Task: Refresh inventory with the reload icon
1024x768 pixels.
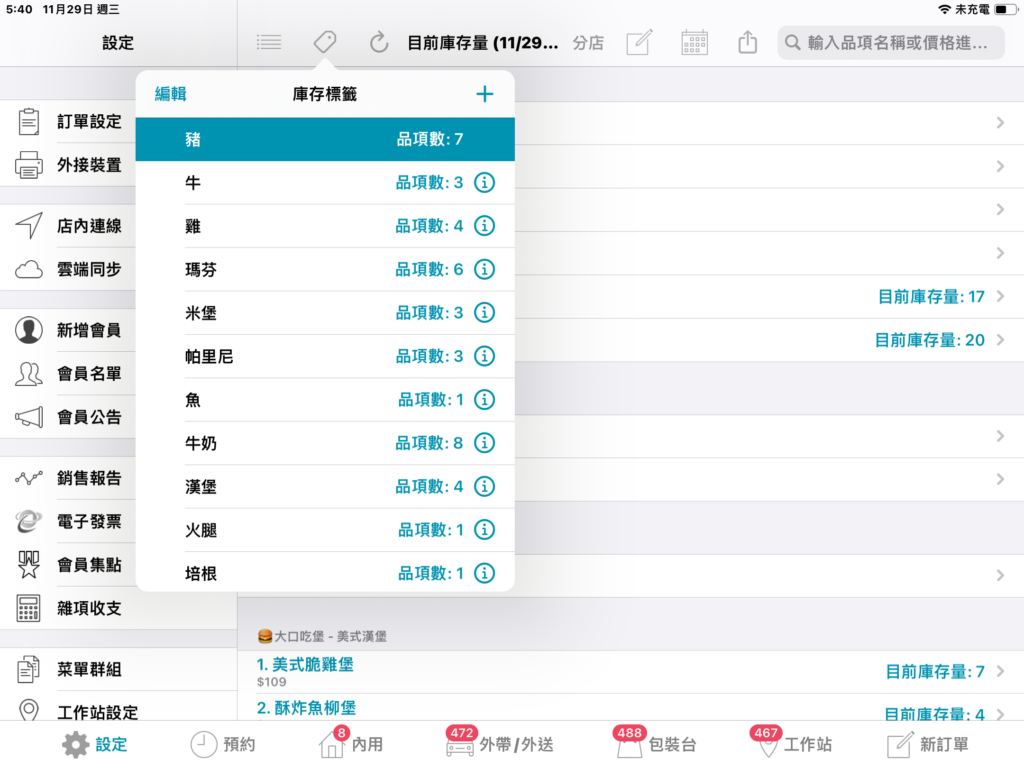Action: 379,43
